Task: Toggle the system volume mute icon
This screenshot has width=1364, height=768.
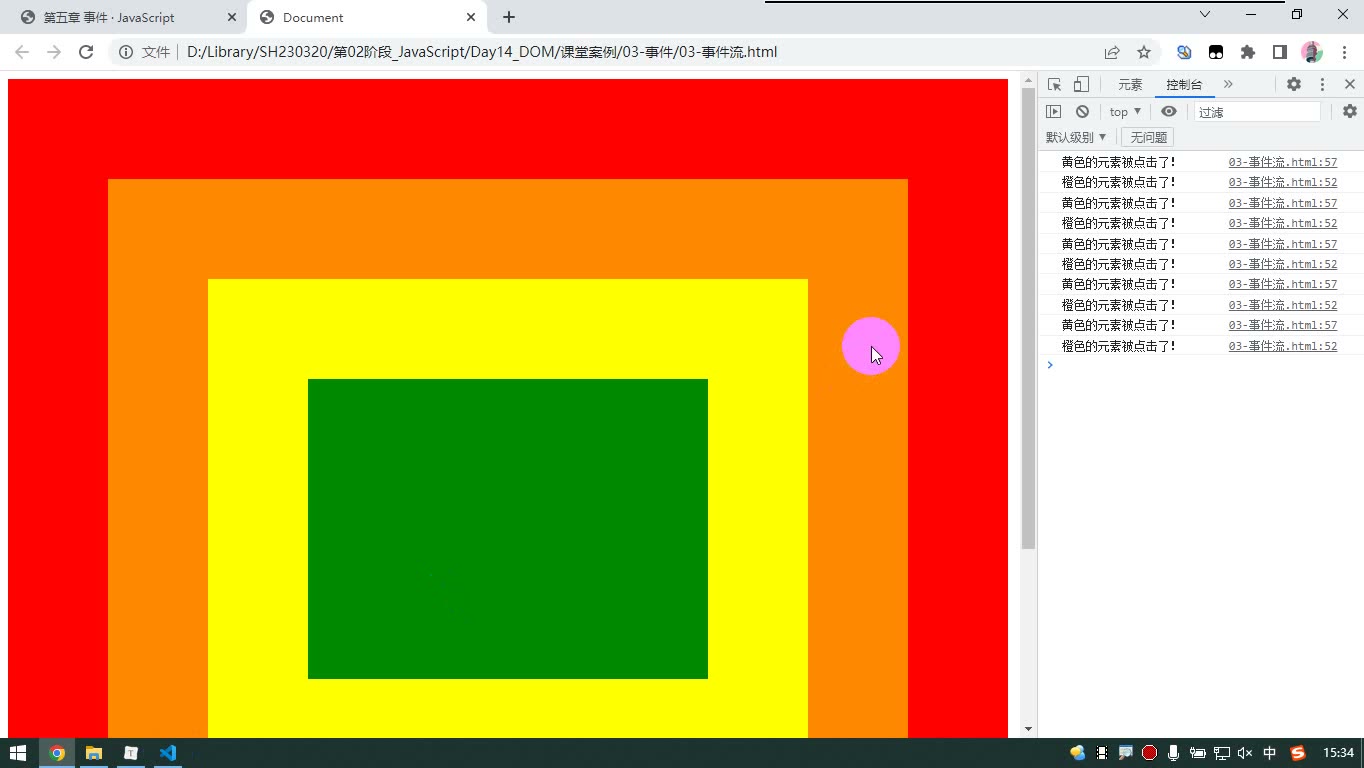Action: click(1245, 753)
